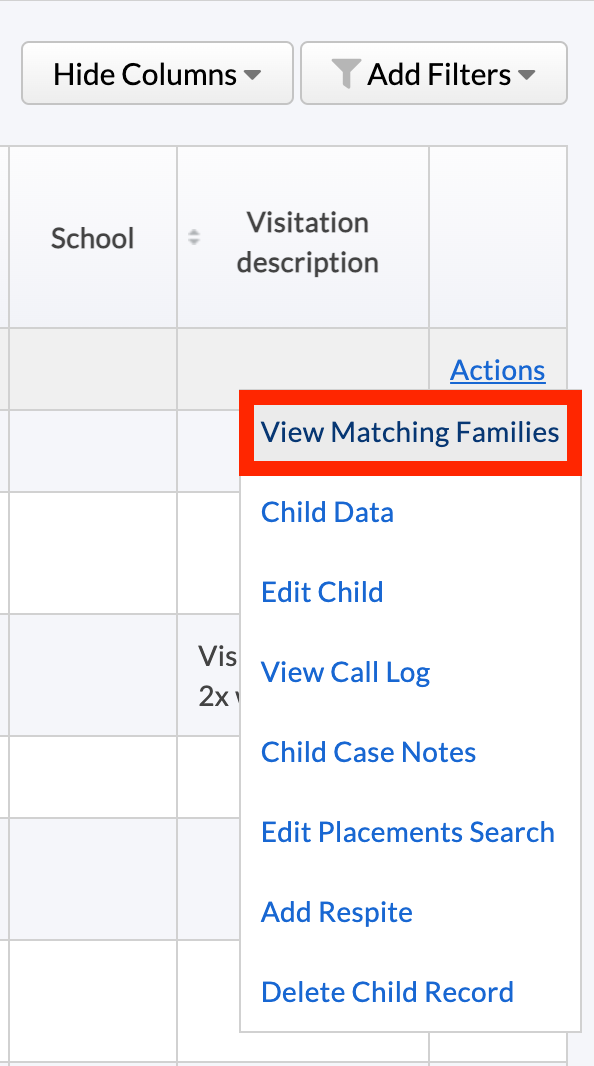
Task: Open the Add Filters dropdown
Action: click(x=433, y=72)
